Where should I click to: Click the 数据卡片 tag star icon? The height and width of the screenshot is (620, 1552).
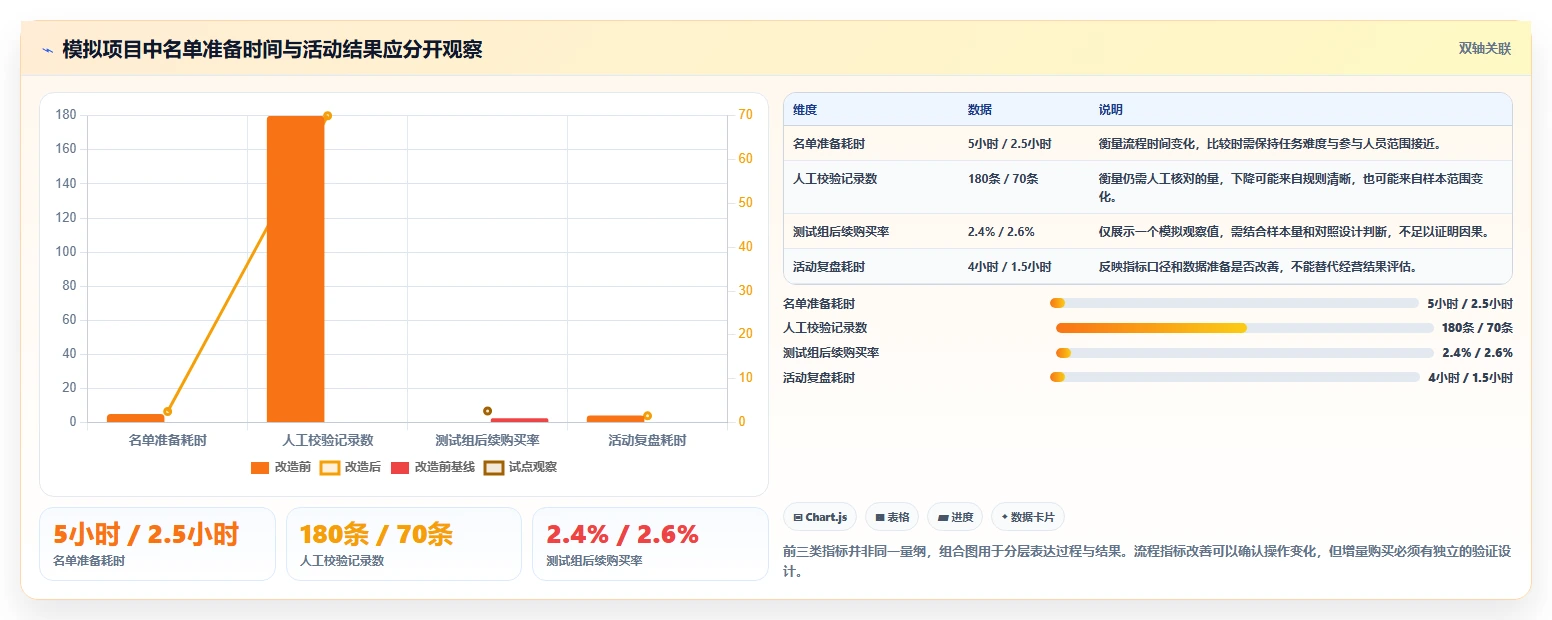1005,517
